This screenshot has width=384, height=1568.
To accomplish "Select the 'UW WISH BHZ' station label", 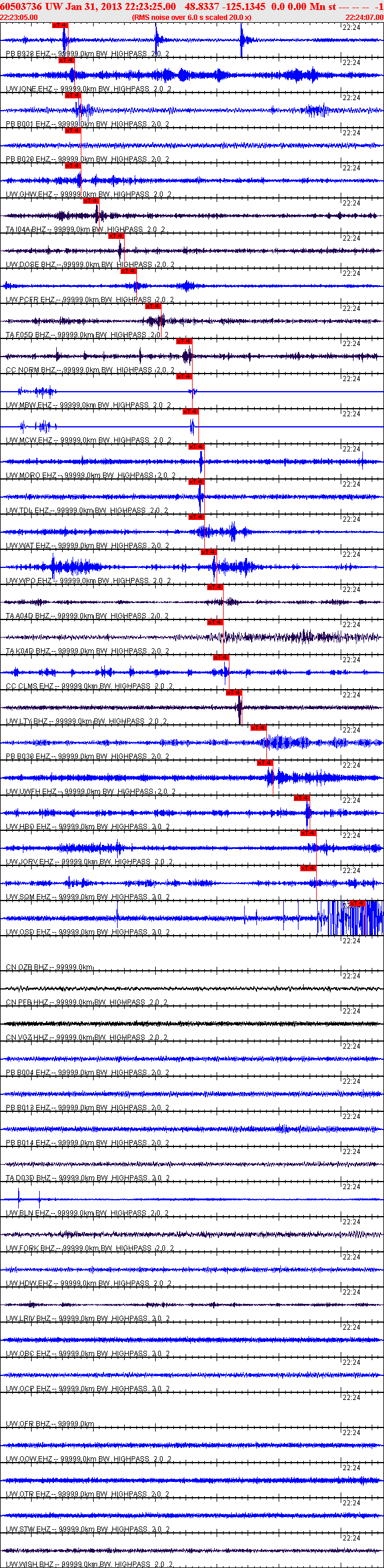I will tap(29, 1564).
